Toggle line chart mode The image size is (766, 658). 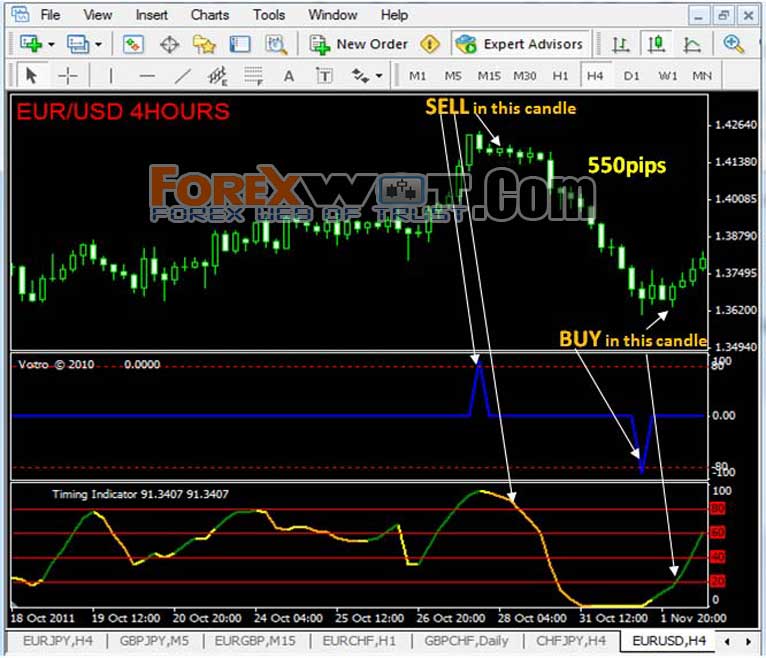click(x=693, y=44)
